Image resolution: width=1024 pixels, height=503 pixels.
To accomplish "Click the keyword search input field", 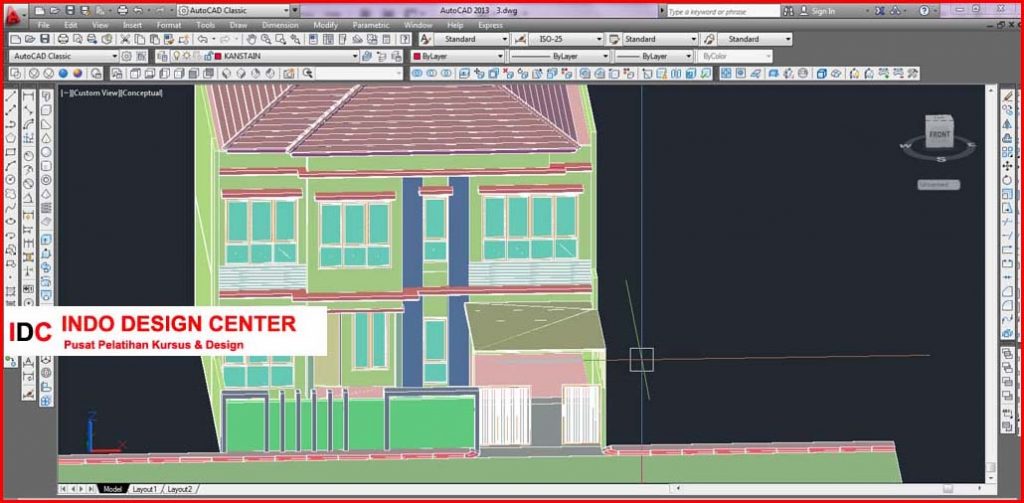I will (723, 11).
